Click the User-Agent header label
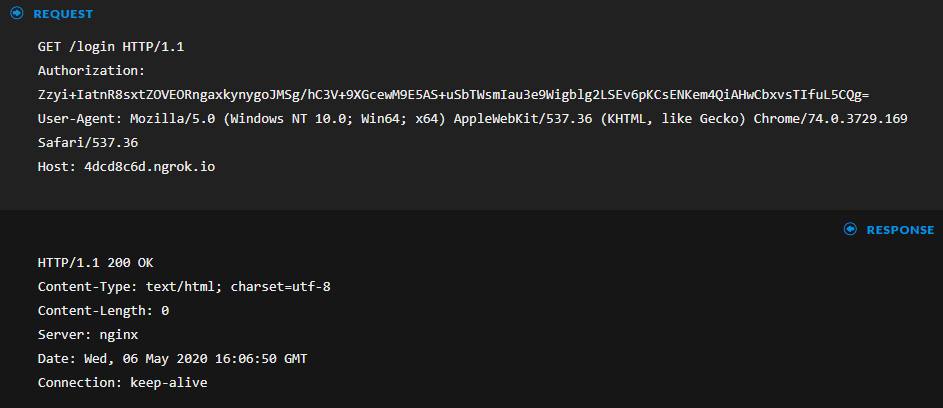The image size is (943, 408). click(x=75, y=118)
